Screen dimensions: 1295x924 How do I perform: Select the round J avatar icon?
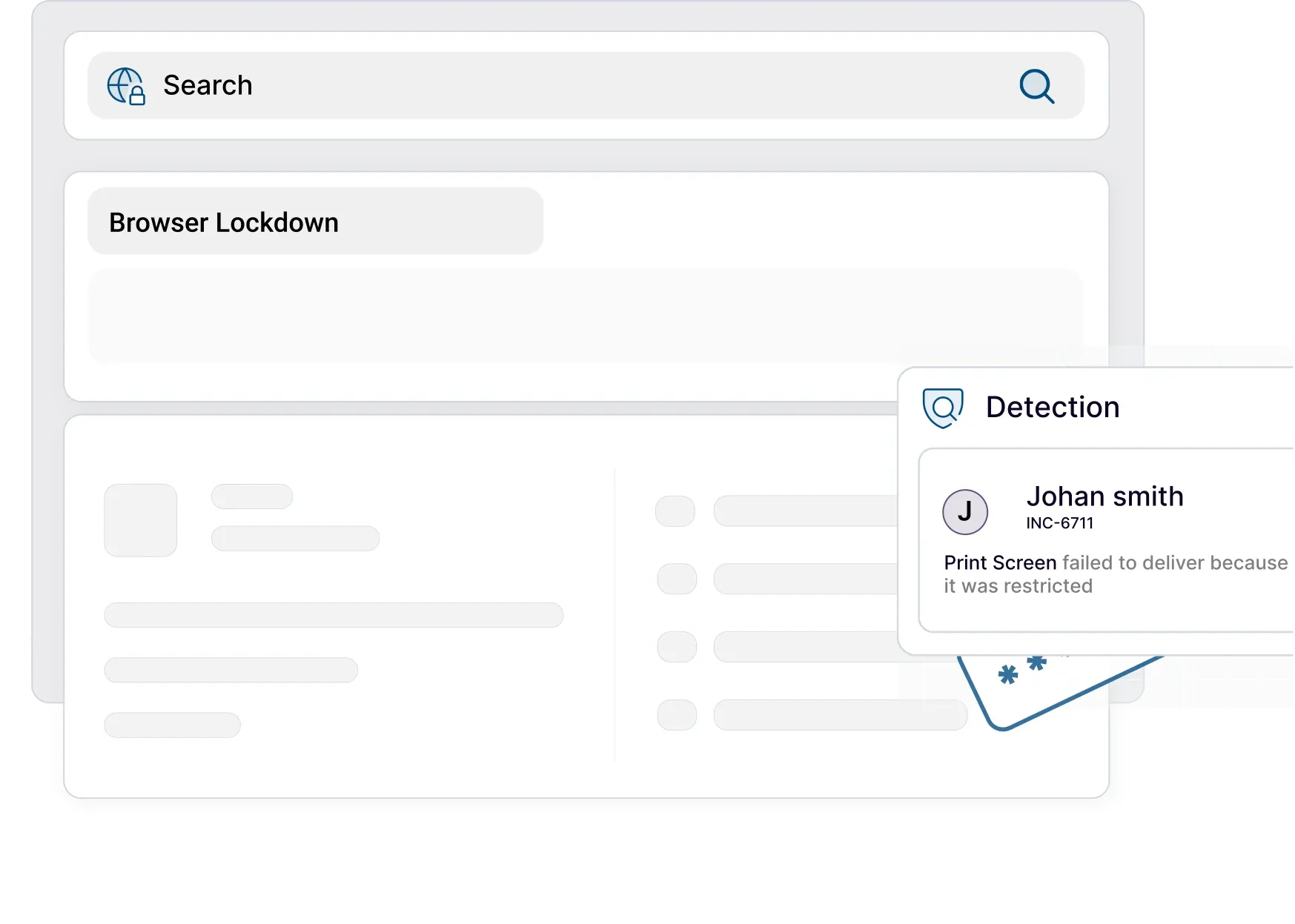[x=964, y=512]
